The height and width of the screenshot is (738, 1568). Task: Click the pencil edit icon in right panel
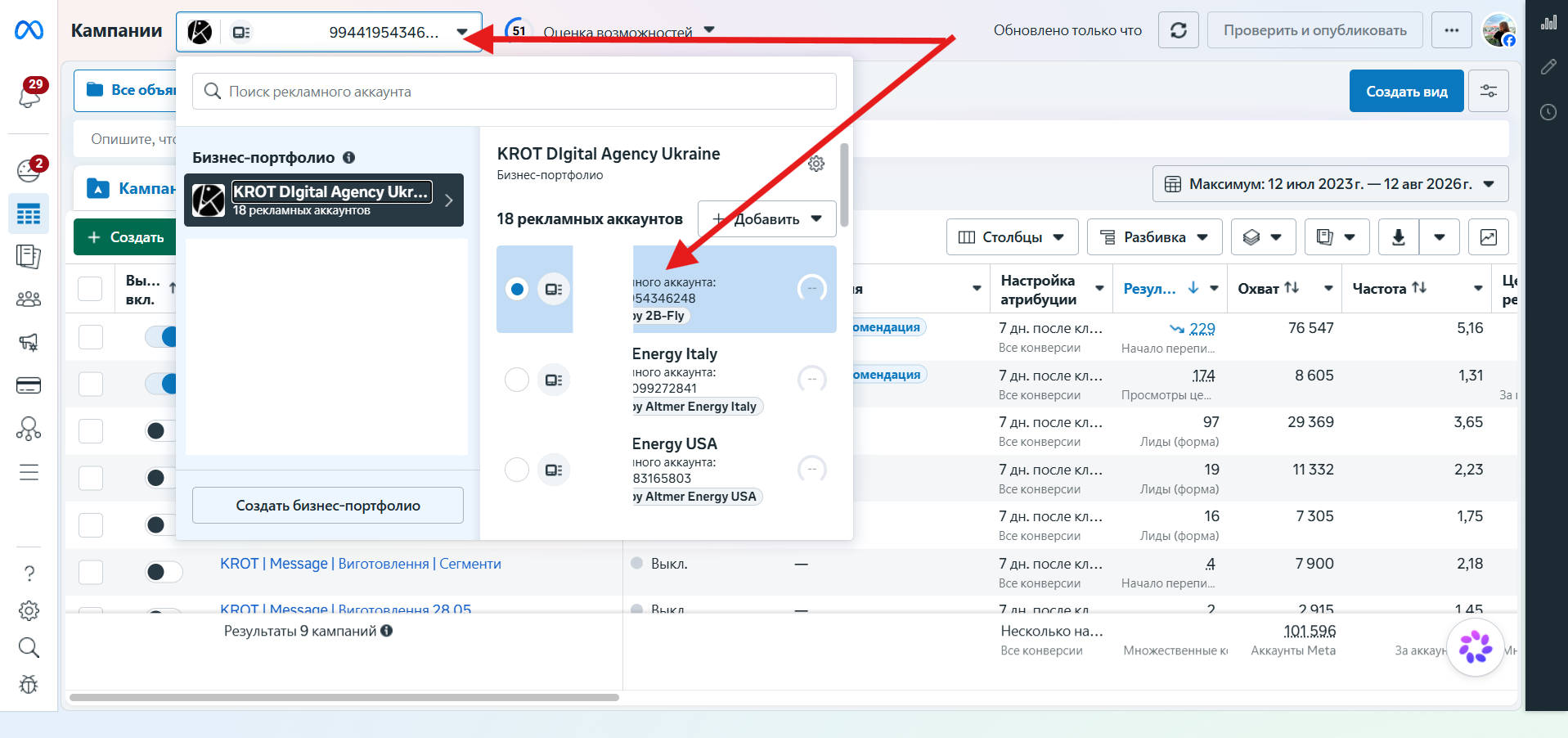(1548, 67)
